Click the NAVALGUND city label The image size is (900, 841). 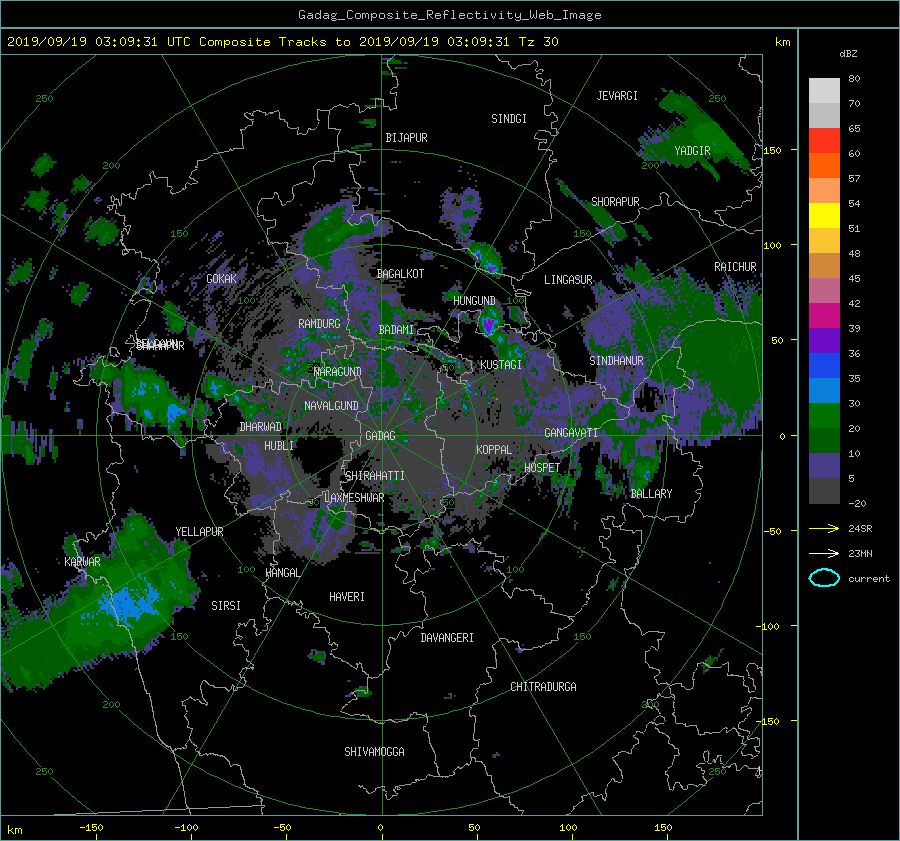331,406
